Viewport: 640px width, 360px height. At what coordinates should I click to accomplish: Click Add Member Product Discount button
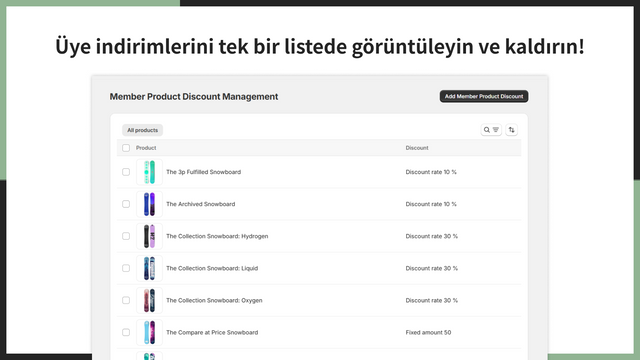[484, 96]
